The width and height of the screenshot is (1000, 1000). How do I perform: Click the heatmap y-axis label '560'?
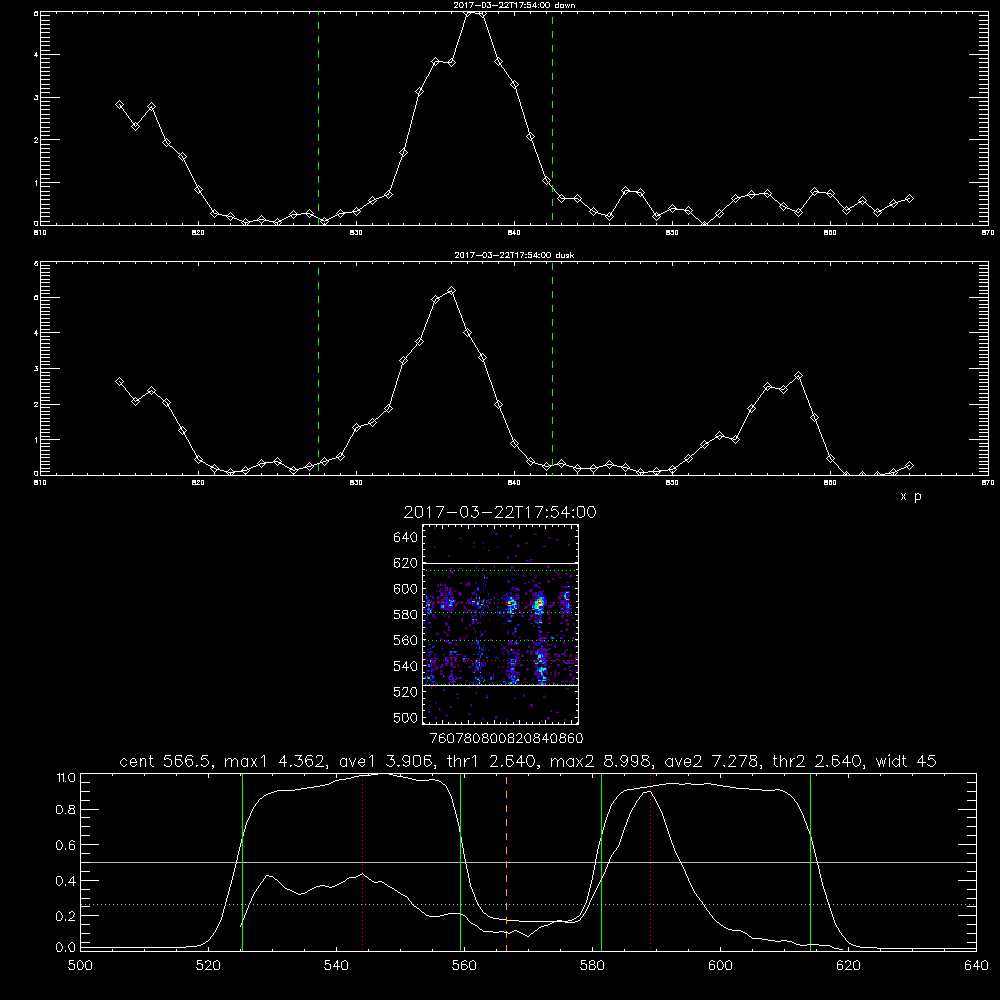pos(406,640)
